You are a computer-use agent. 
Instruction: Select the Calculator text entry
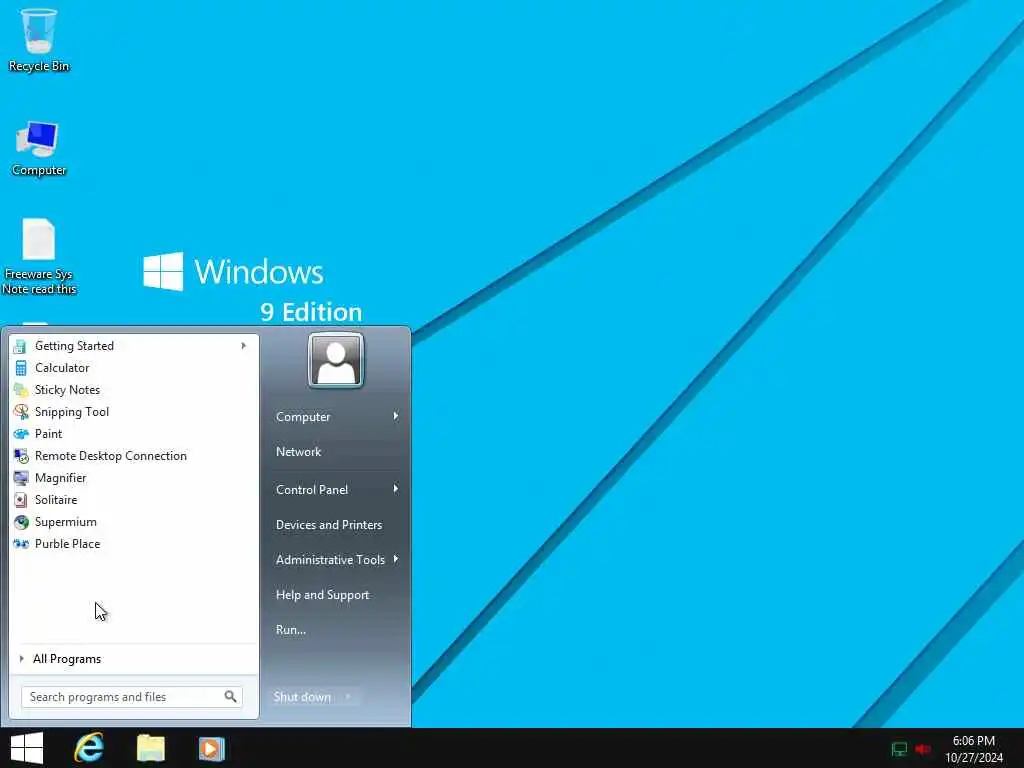[x=62, y=368]
